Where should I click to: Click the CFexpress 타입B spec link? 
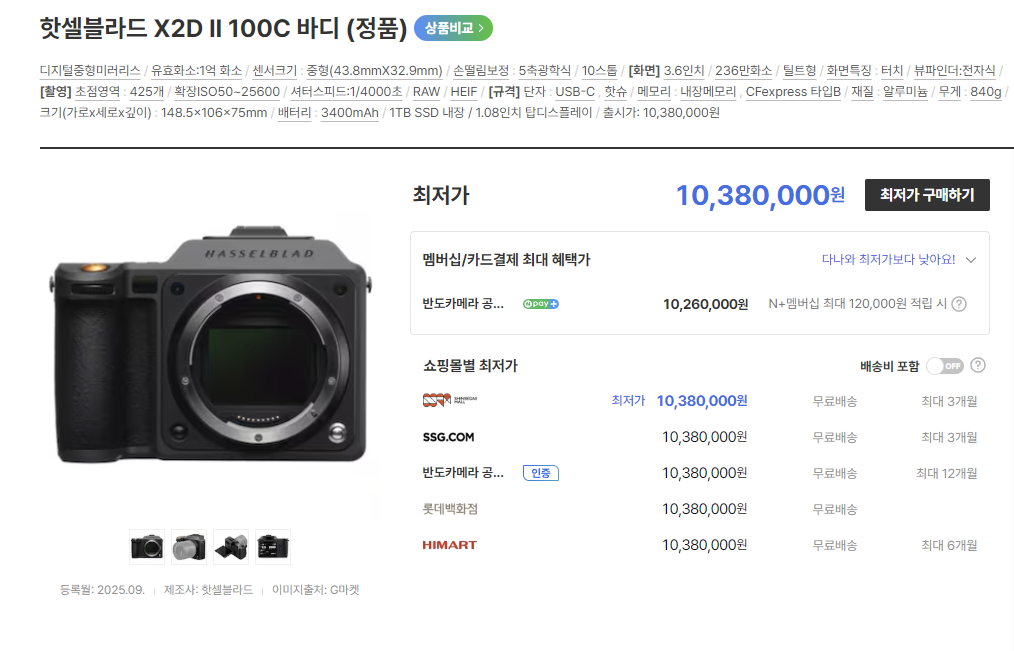[x=793, y=92]
